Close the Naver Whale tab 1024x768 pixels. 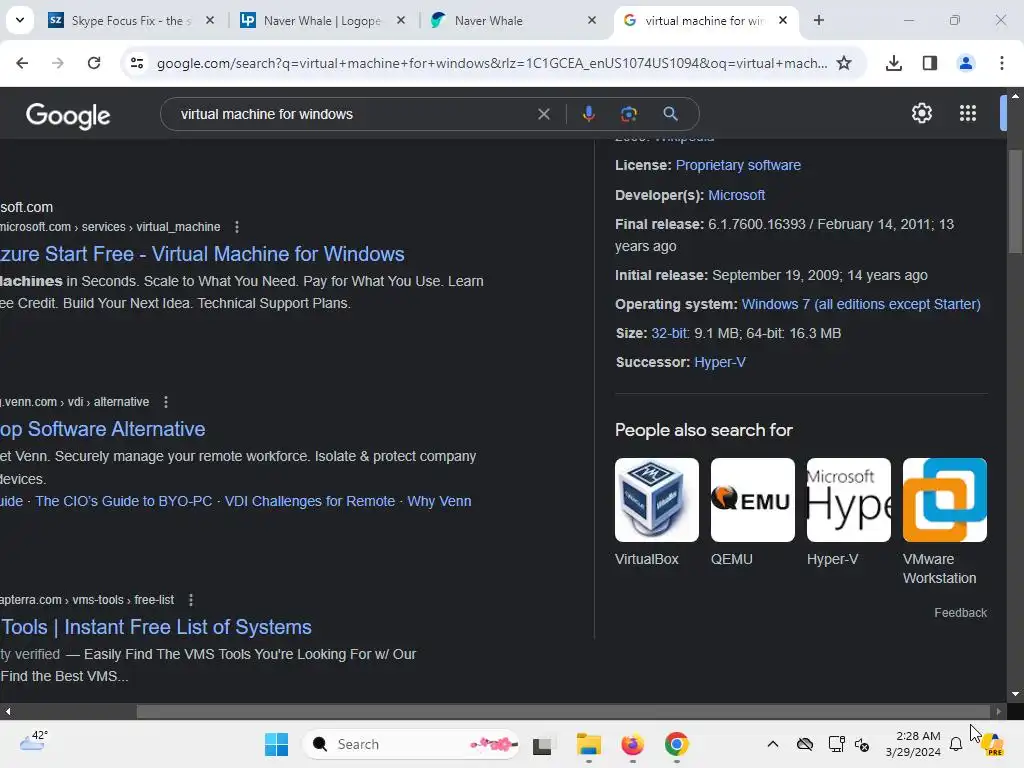pos(592,20)
